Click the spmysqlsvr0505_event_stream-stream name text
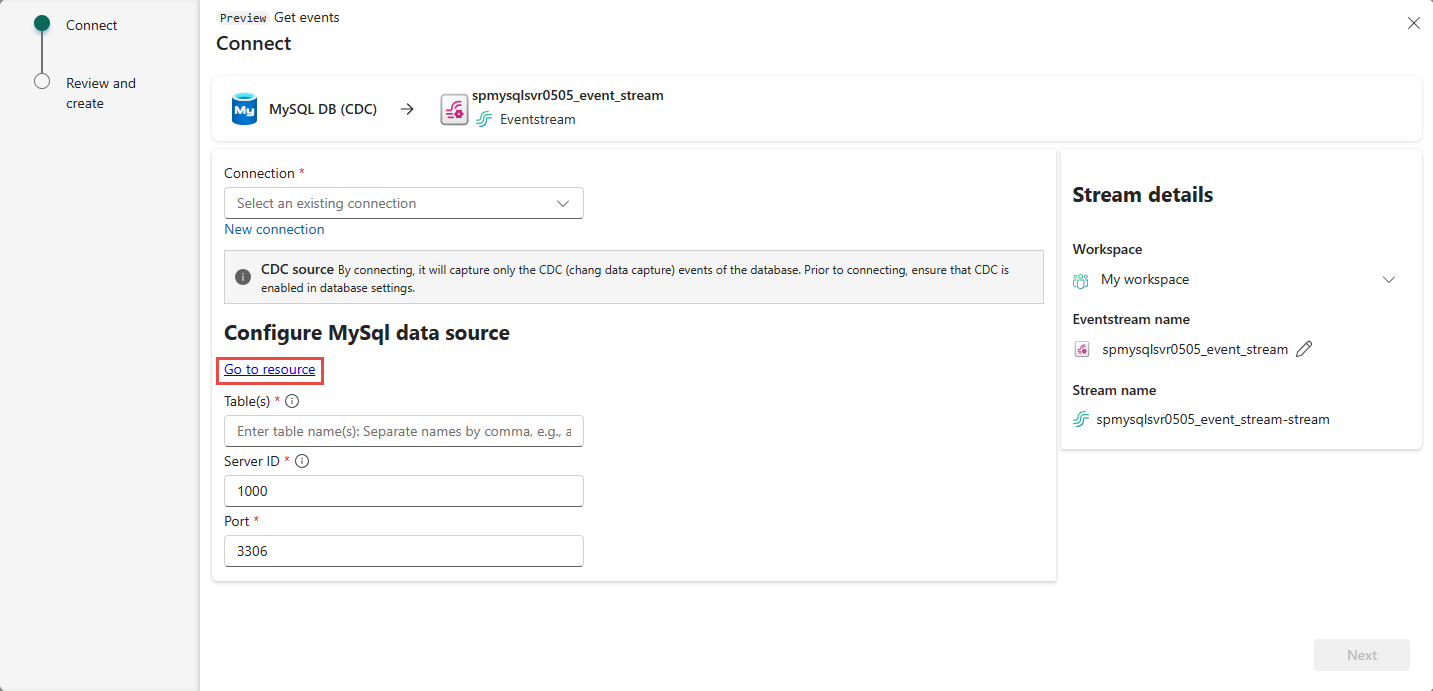The height and width of the screenshot is (691, 1433). click(1213, 419)
